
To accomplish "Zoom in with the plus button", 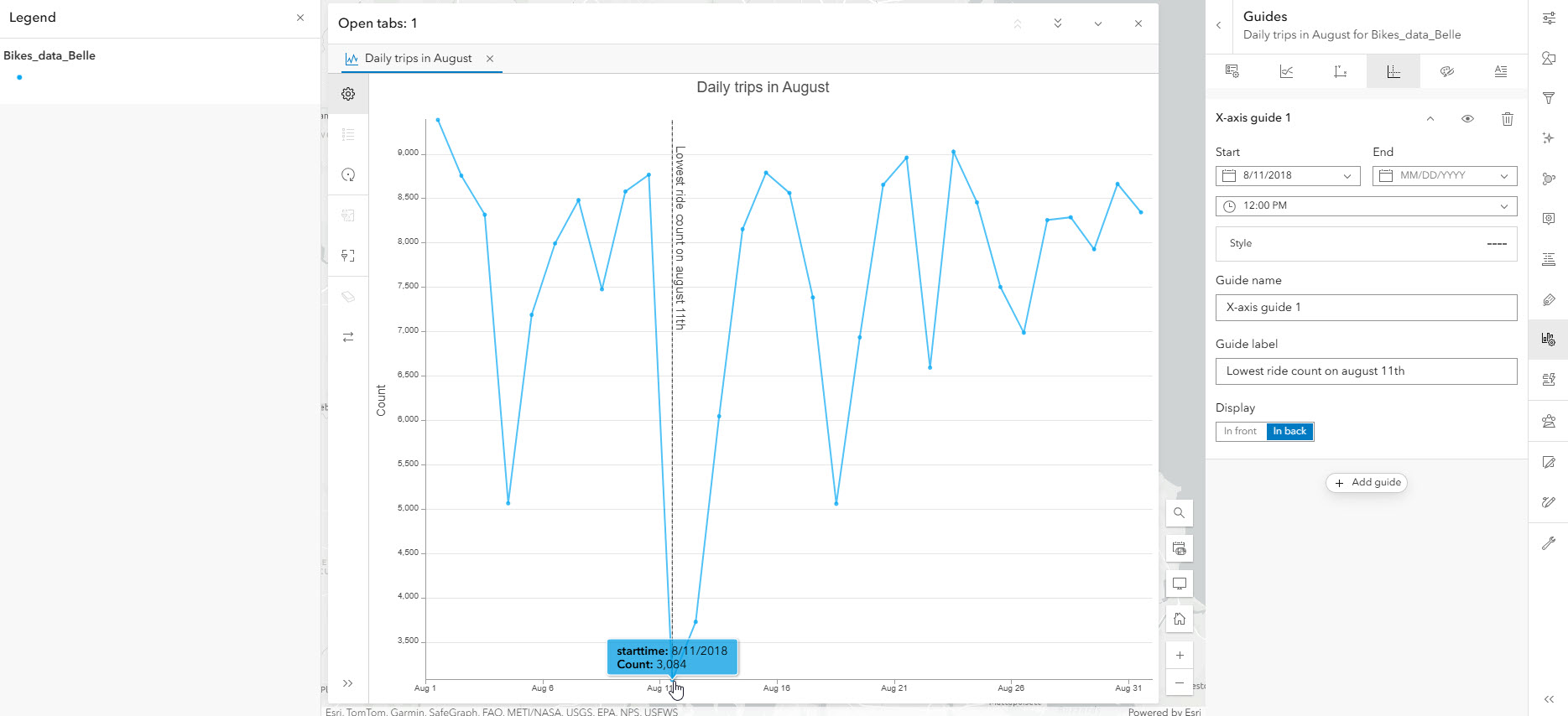I will pyautogui.click(x=1180, y=656).
